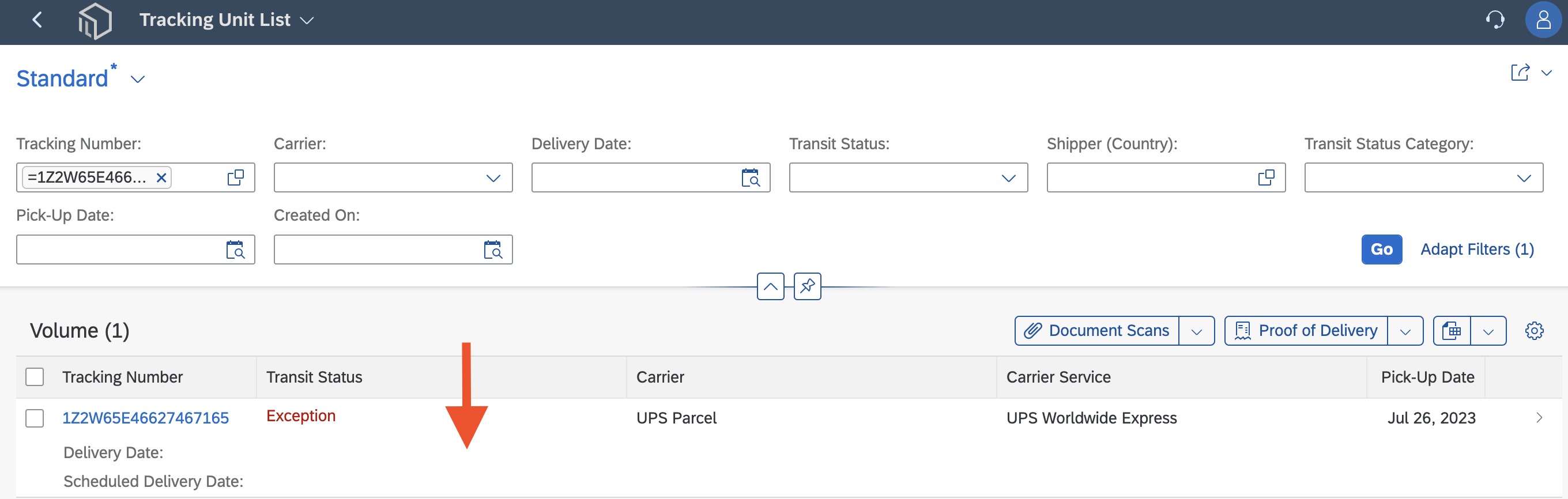Open the Transit Status Category dropdown
The height and width of the screenshot is (499, 1568).
coord(1524,177)
